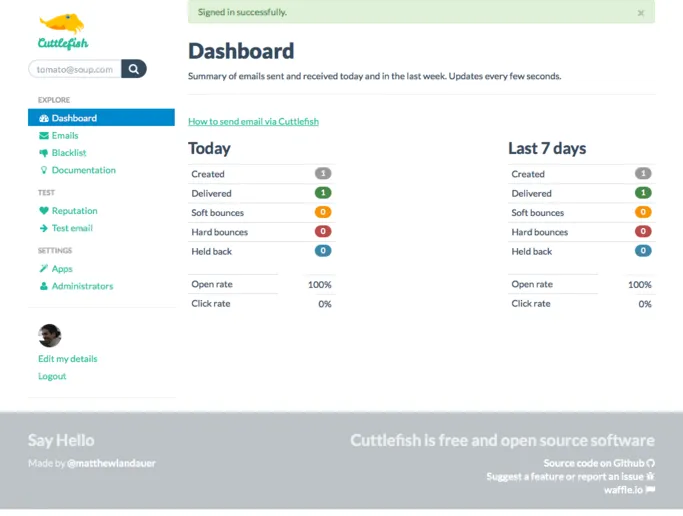Log out using the Logout link
The width and height of the screenshot is (683, 516).
pyautogui.click(x=52, y=377)
